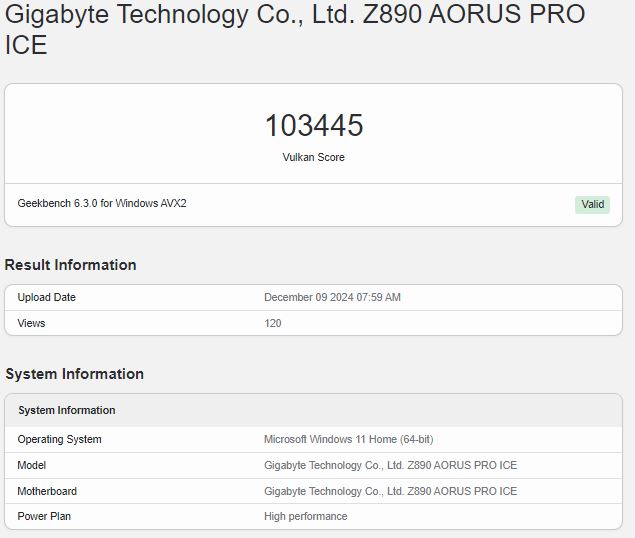Click the 120 views count
Viewport: 635px width, 538px height.
pos(273,323)
